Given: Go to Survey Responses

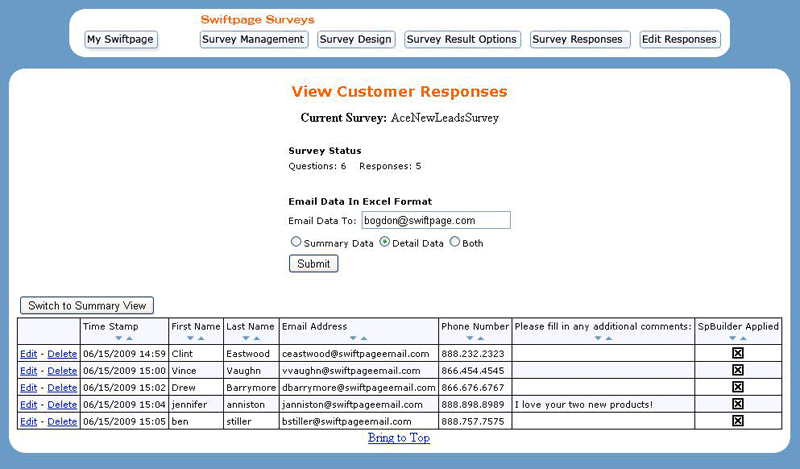Looking at the screenshot, I should click(x=580, y=39).
